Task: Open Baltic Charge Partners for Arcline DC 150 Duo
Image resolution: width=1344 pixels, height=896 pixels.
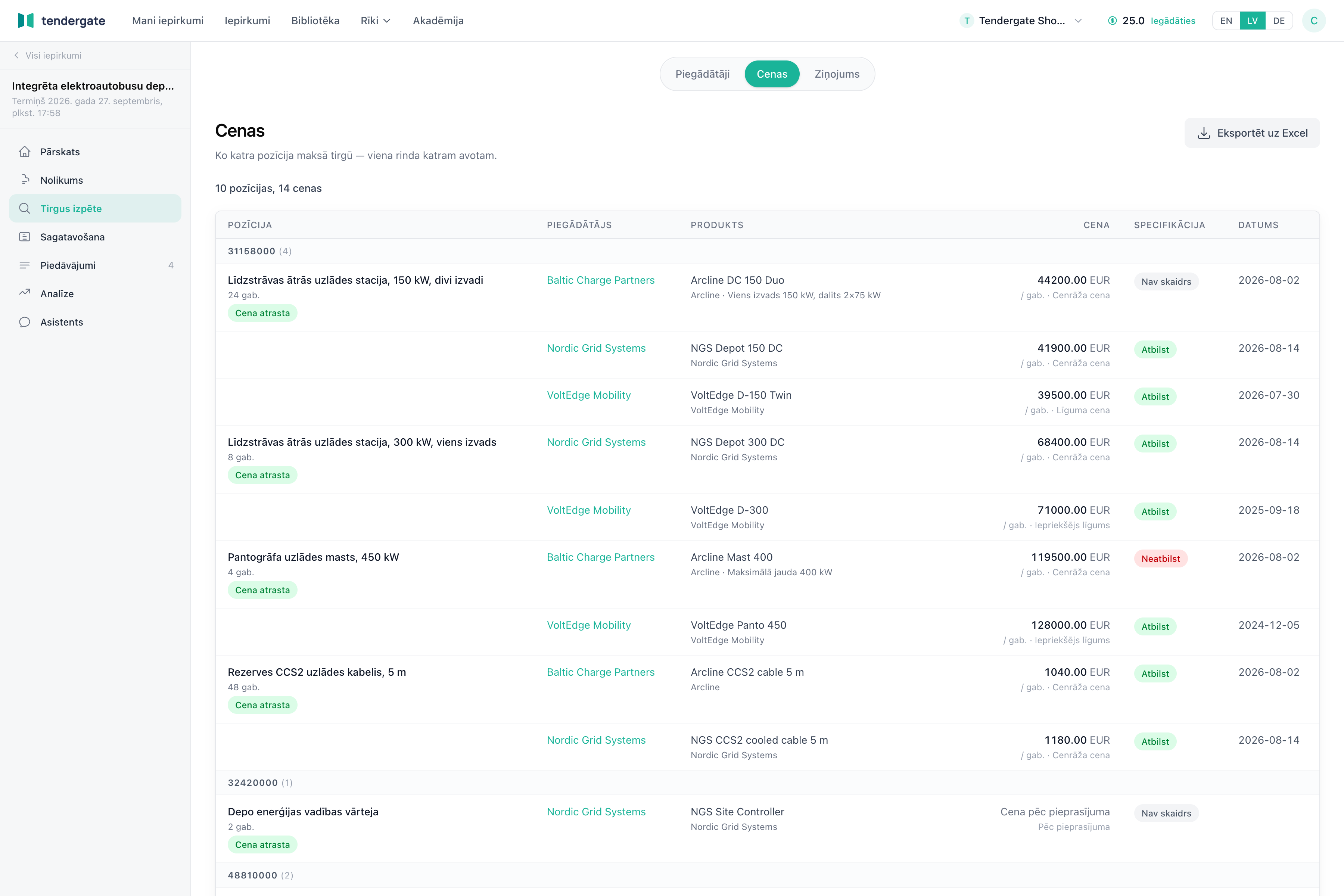Action: (x=601, y=280)
